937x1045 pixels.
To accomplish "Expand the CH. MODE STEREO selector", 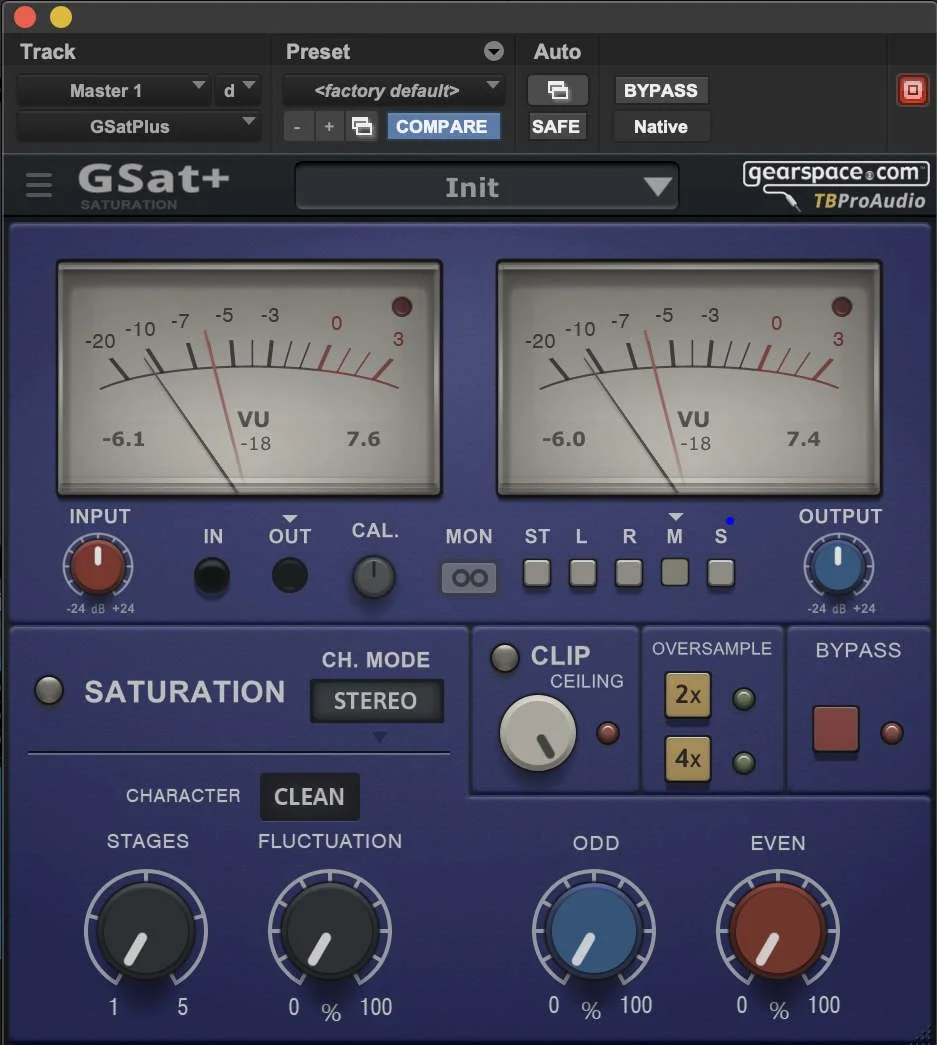I will tap(377, 701).
